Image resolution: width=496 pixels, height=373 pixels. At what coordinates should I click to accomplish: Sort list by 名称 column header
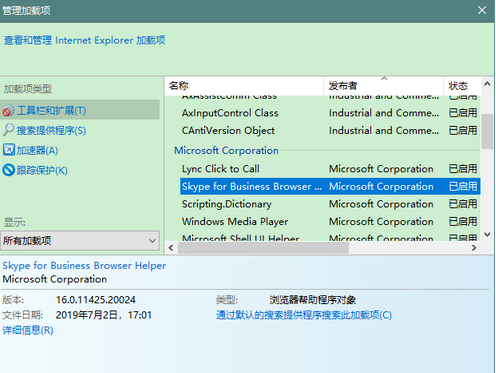click(244, 86)
